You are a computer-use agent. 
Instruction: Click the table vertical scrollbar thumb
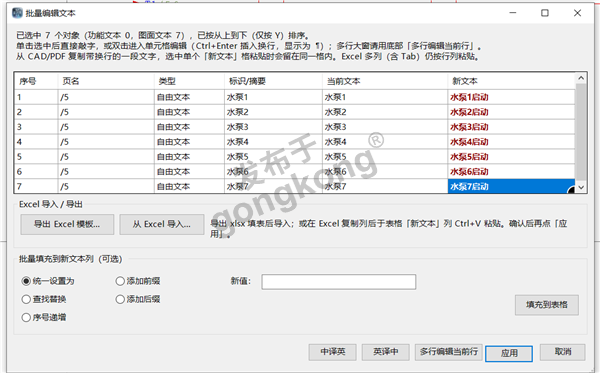pos(581,132)
